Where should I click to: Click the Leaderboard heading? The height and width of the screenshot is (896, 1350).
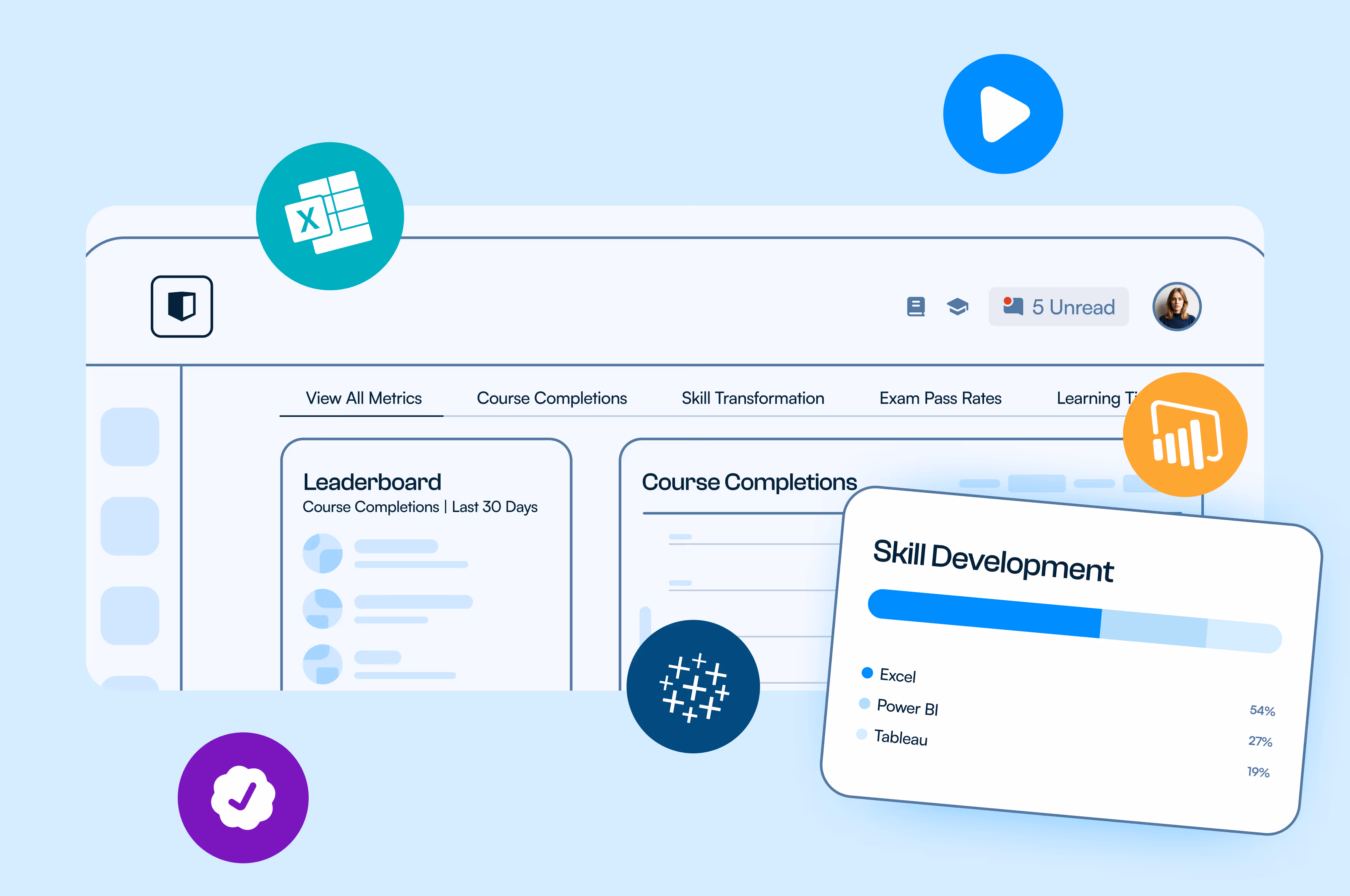pos(372,482)
